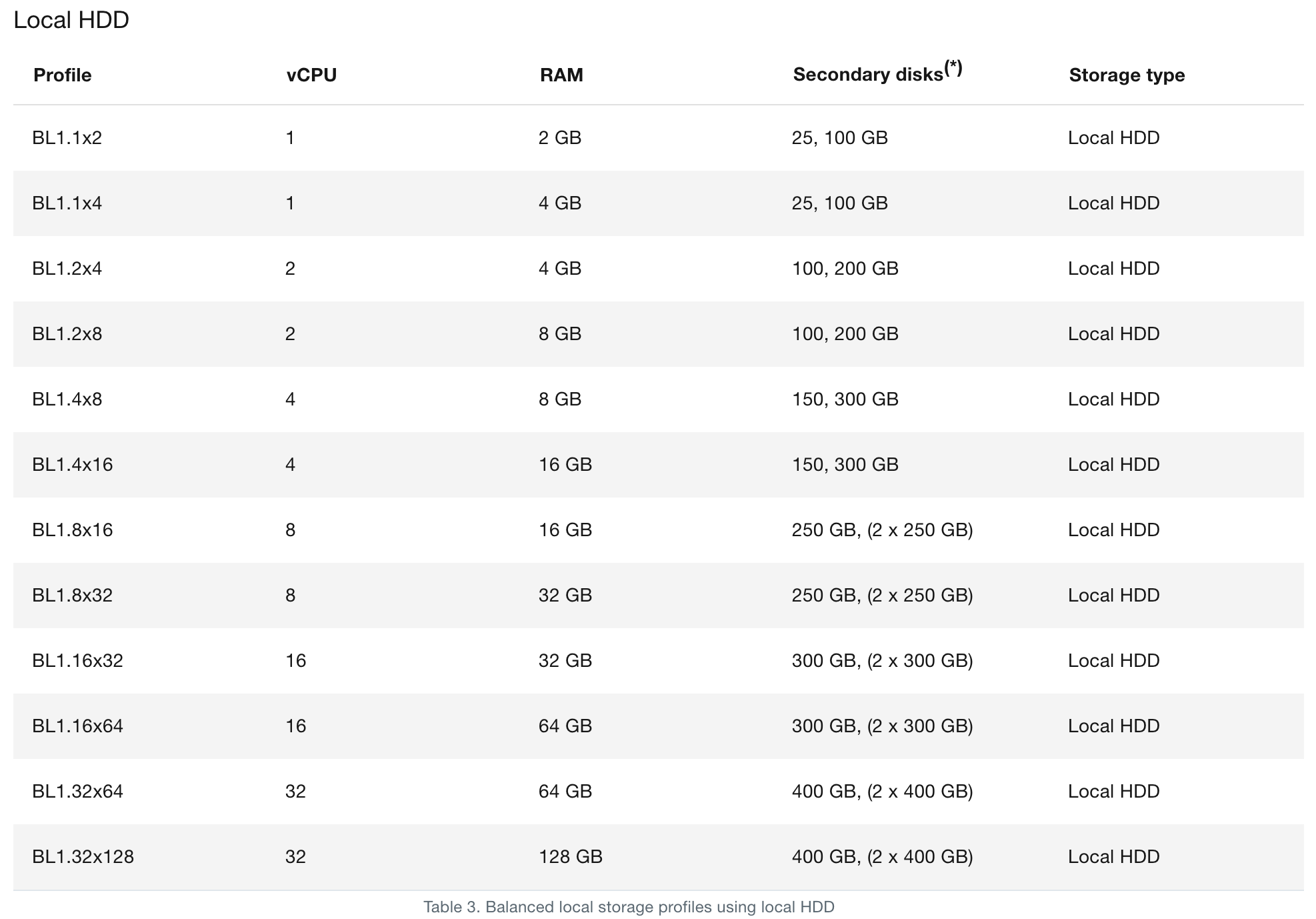Click the 2 GB RAM cell

560,137
